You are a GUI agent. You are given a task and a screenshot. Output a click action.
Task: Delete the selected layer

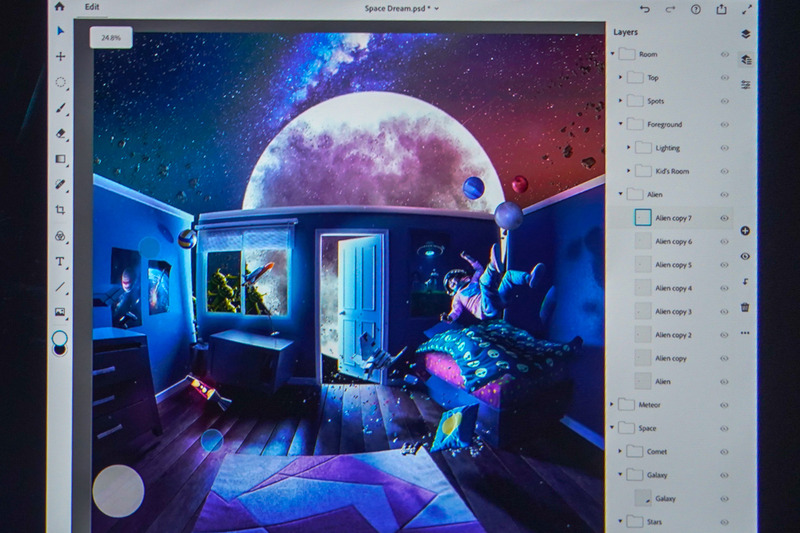pos(745,307)
